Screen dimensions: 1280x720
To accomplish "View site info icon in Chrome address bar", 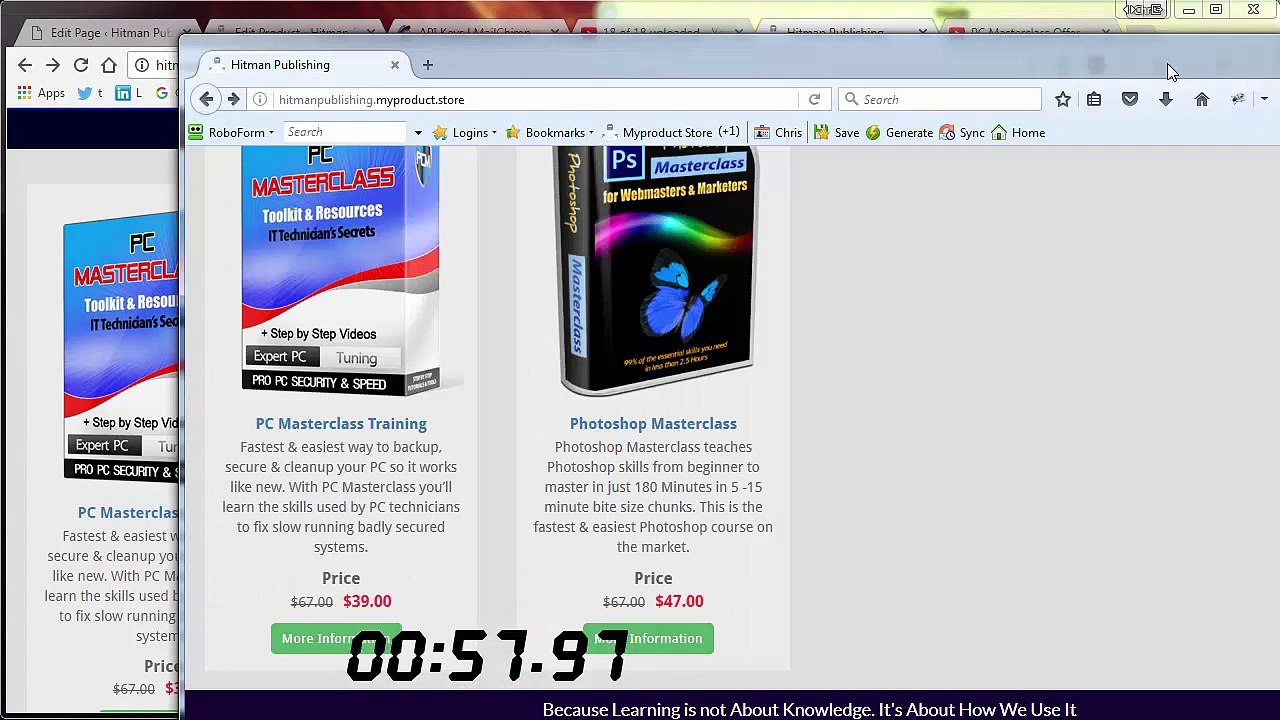I will (143, 65).
